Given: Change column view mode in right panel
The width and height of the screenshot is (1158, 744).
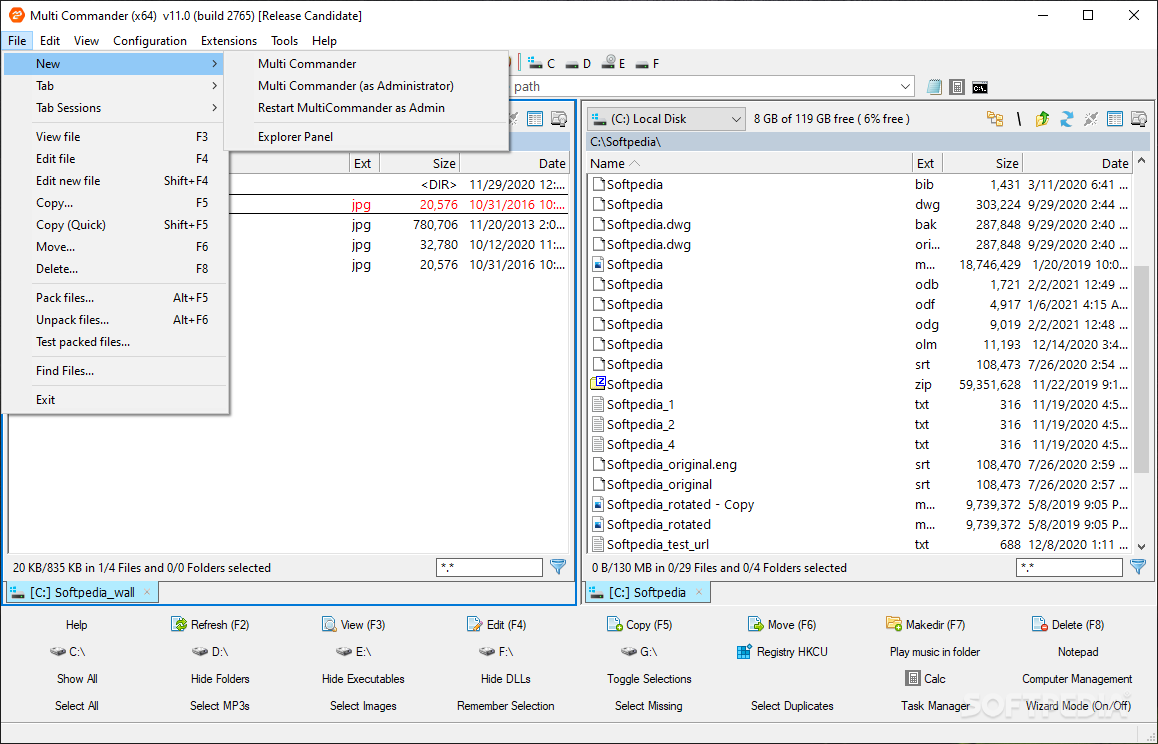Looking at the screenshot, I should pyautogui.click(x=1115, y=119).
